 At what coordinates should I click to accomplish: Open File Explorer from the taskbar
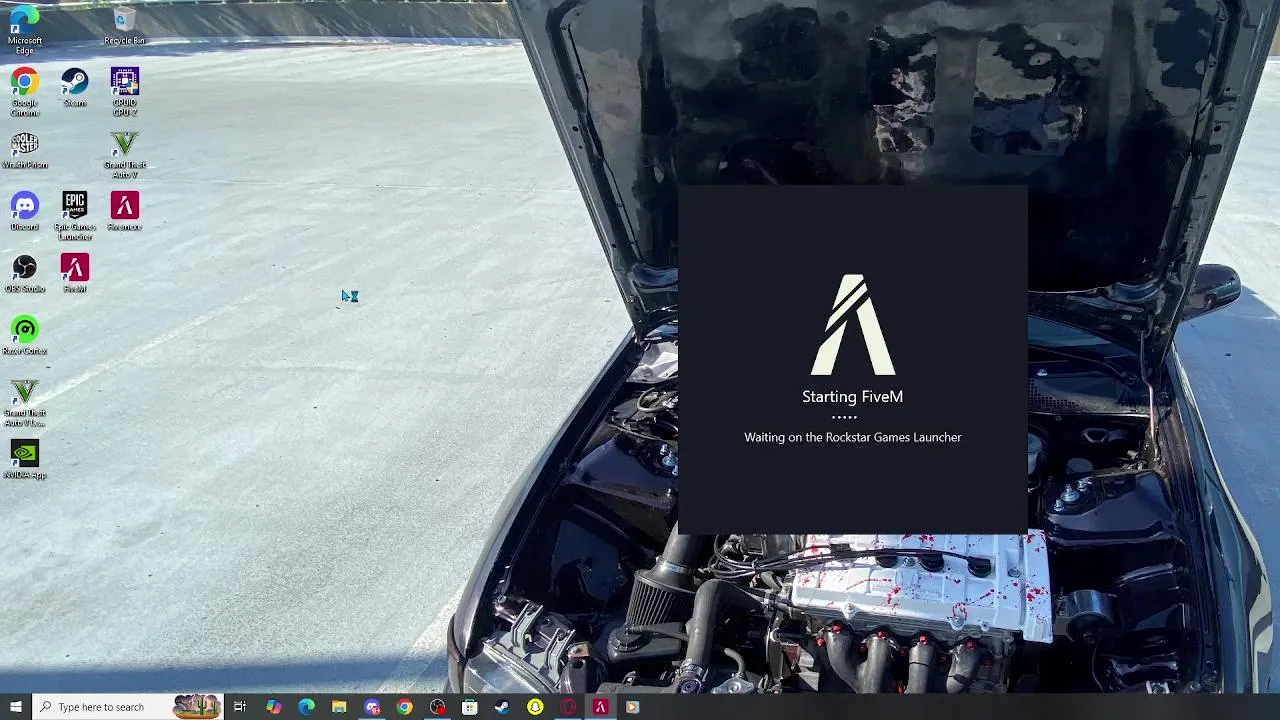[x=339, y=707]
